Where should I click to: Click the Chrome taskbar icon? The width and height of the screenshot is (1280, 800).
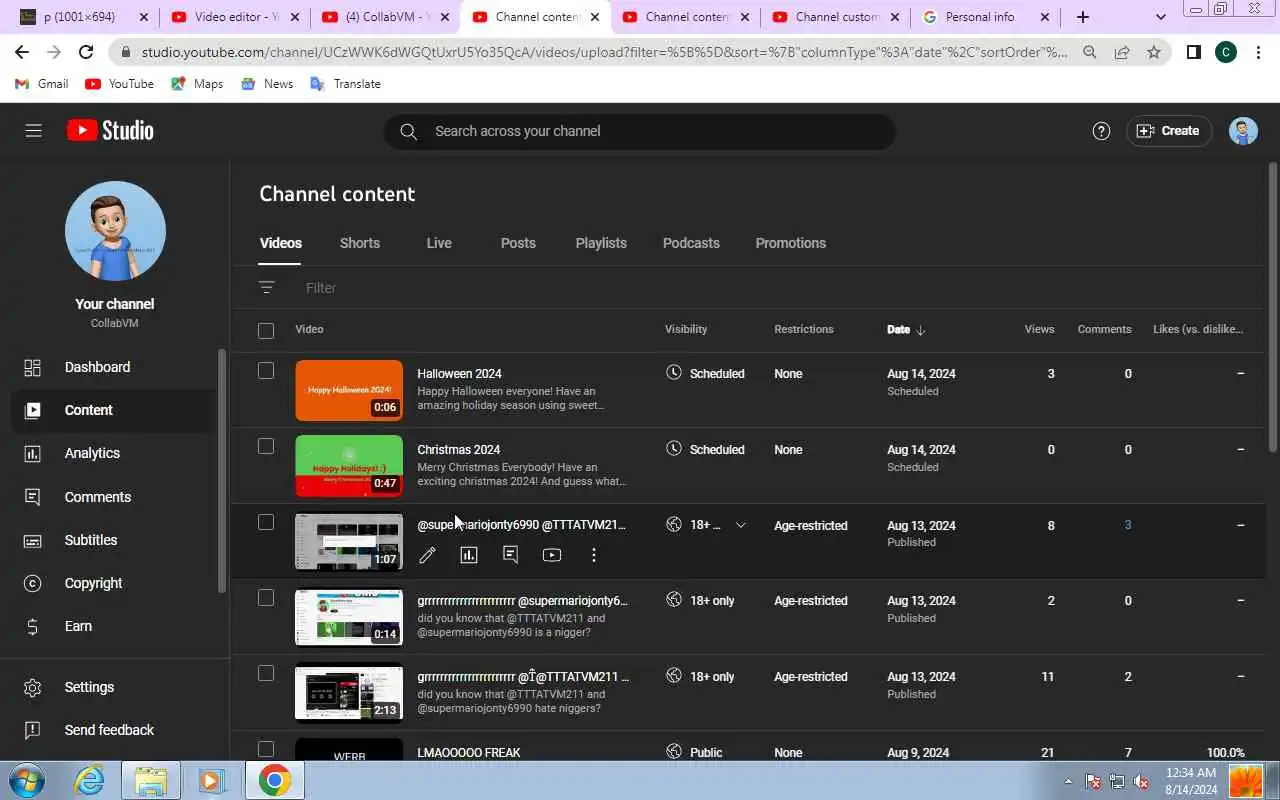(x=274, y=780)
